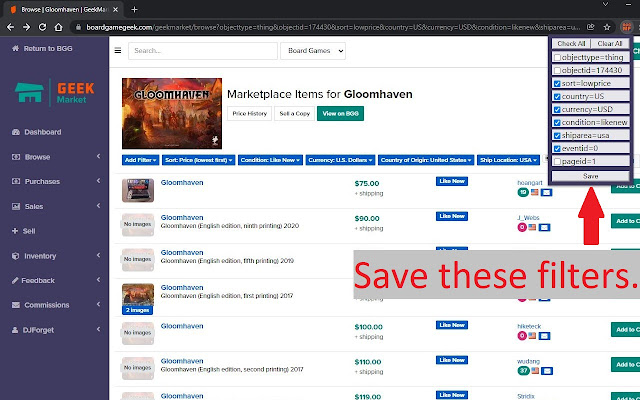The height and width of the screenshot is (400, 640).
Task: Open the Add Filter dropdown
Action: click(140, 160)
